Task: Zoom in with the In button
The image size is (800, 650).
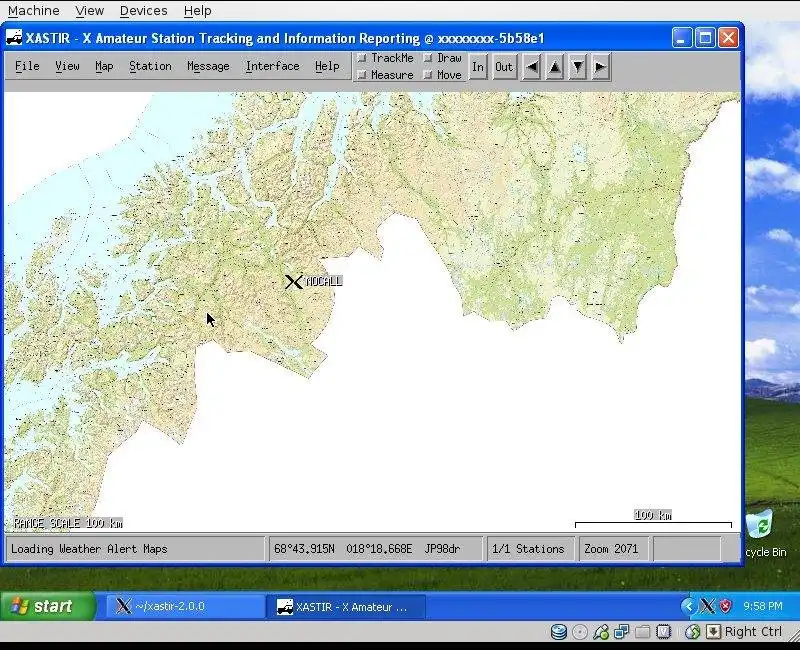Action: [x=478, y=67]
